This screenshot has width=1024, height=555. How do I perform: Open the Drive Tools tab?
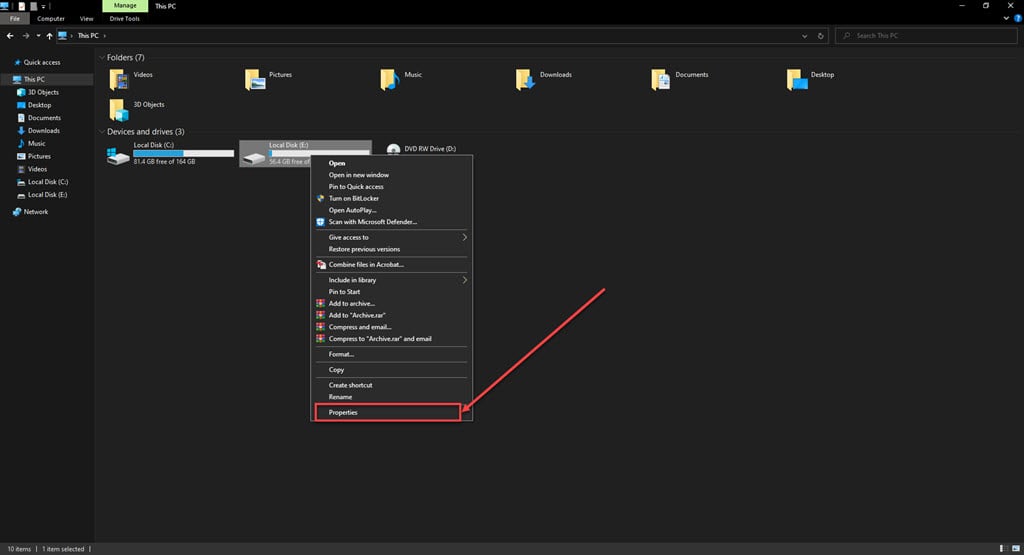[x=125, y=19]
